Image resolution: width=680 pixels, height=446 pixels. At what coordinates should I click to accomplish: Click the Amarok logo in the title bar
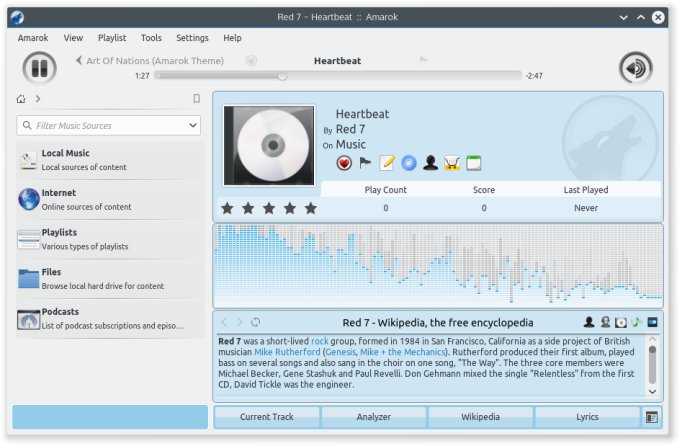pos(17,17)
